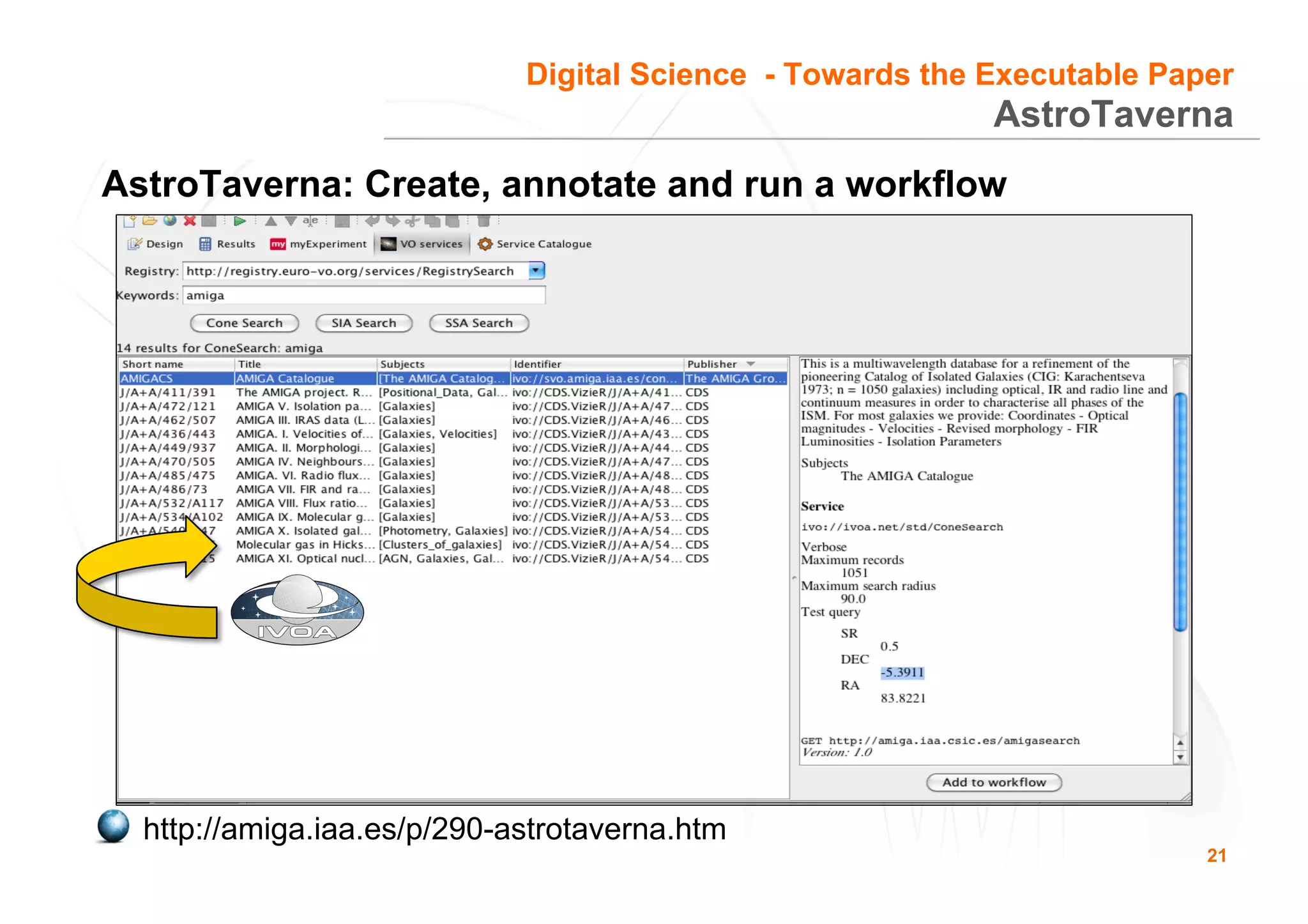Click title 'AMIGA XI. Optical nucl...'
Screen dimensions: 1308x924
(x=305, y=559)
